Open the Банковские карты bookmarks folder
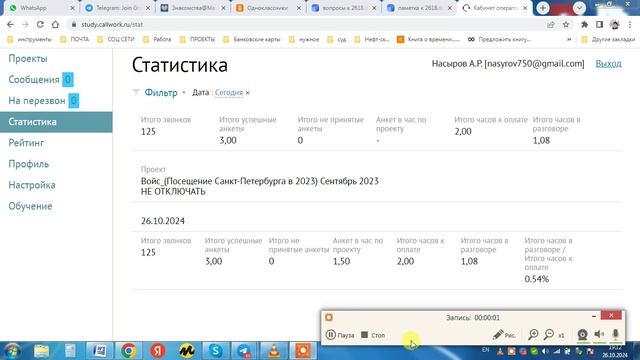This screenshot has height=360, width=640. pos(252,40)
